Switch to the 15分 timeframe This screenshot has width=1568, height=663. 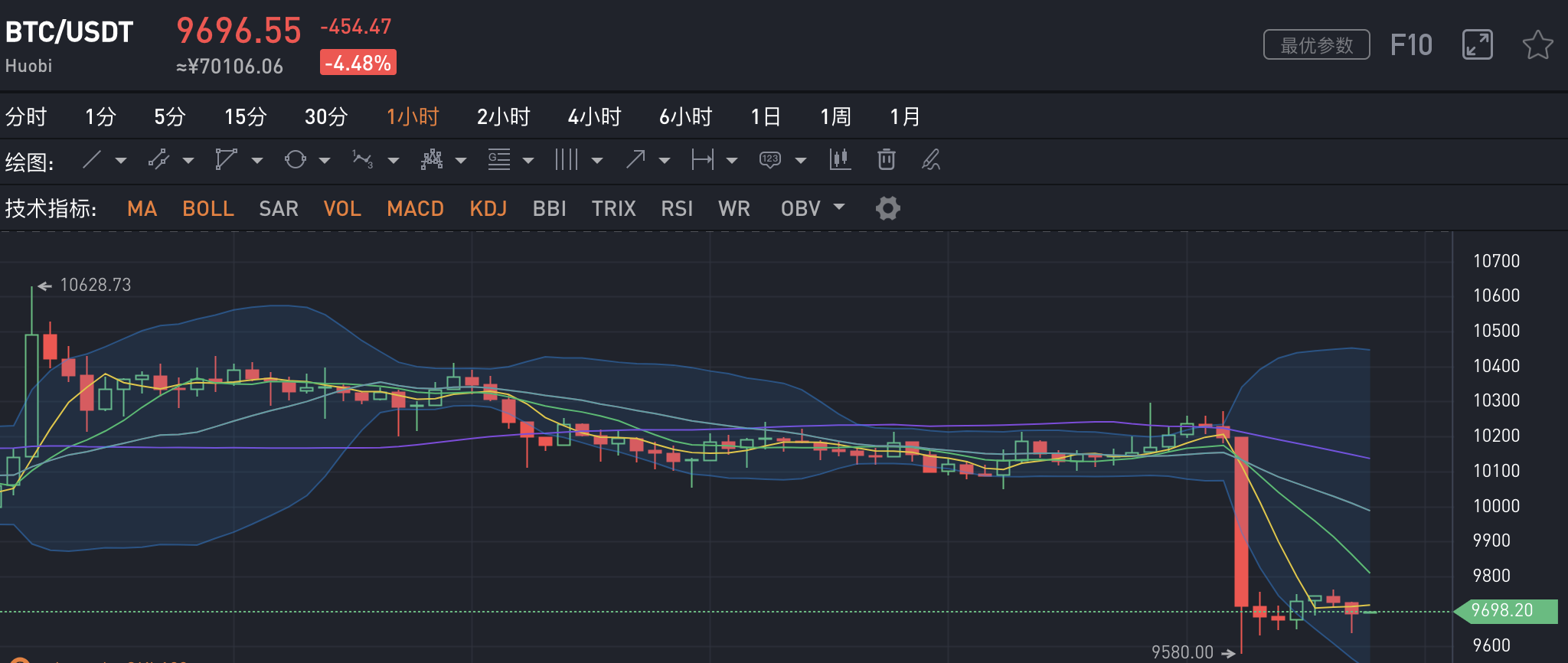pos(245,116)
